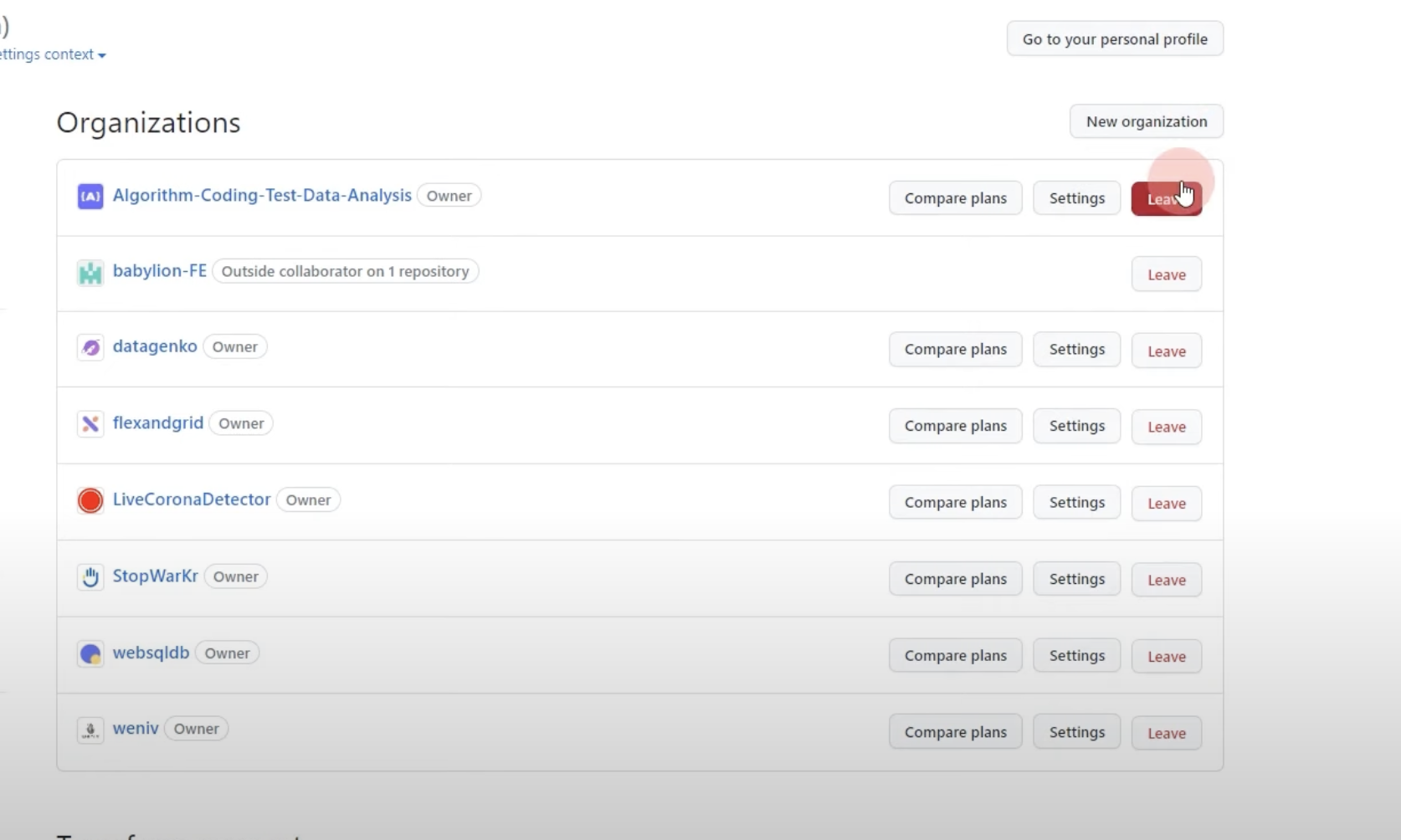Click the StopWarKr hand avatar icon

click(x=90, y=576)
